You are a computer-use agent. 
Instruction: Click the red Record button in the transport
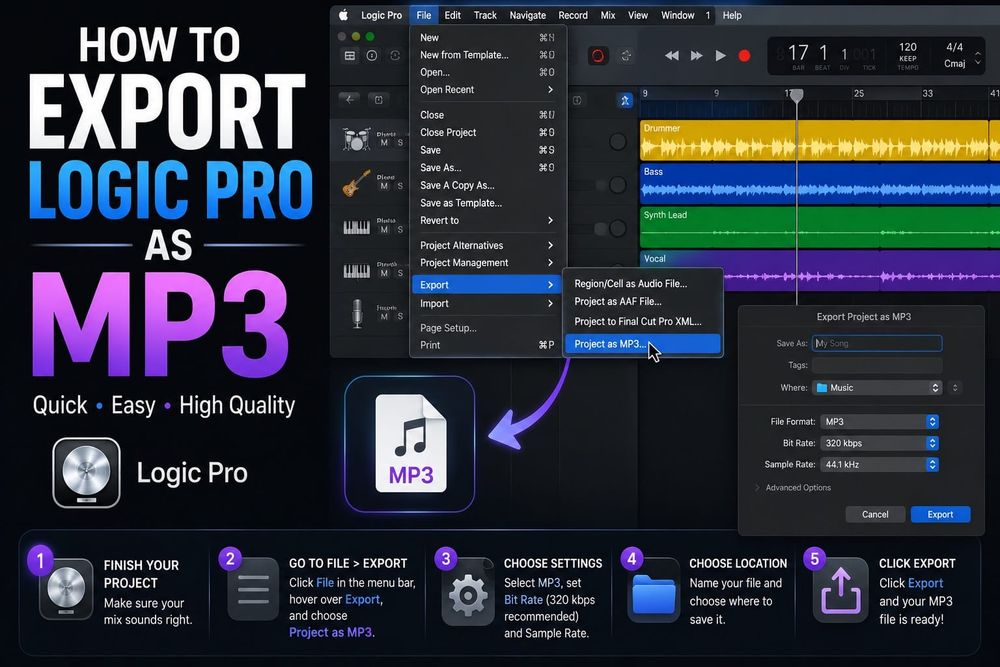coord(744,56)
